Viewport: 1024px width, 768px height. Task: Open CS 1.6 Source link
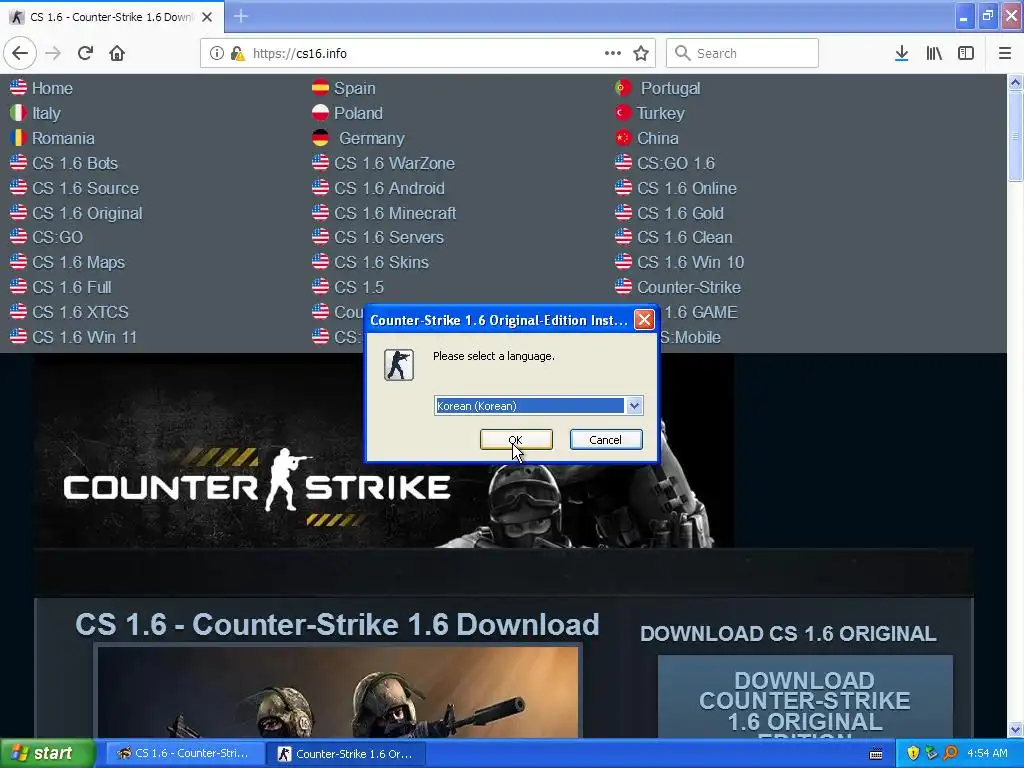(x=86, y=188)
